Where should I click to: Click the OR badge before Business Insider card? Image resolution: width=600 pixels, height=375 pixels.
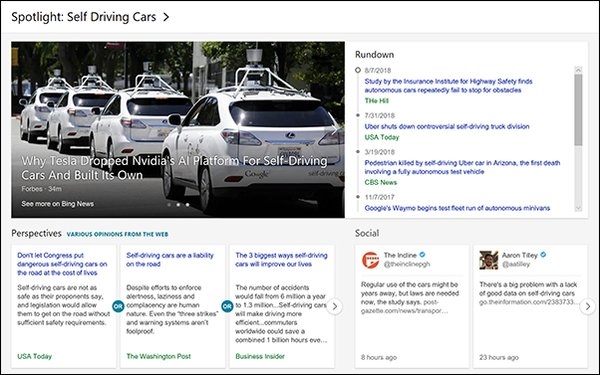(227, 306)
